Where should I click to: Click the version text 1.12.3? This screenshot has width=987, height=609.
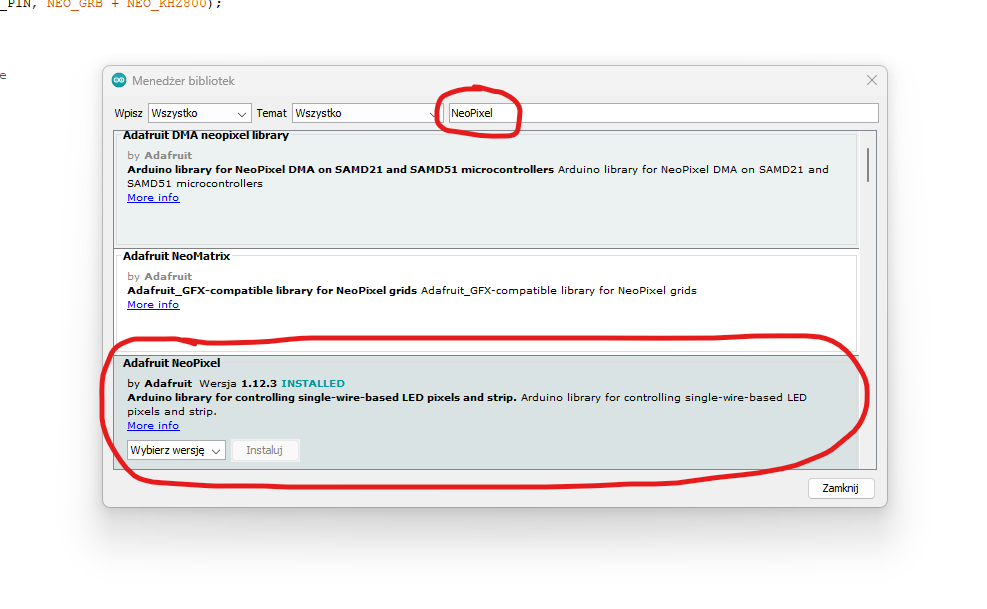coord(259,384)
